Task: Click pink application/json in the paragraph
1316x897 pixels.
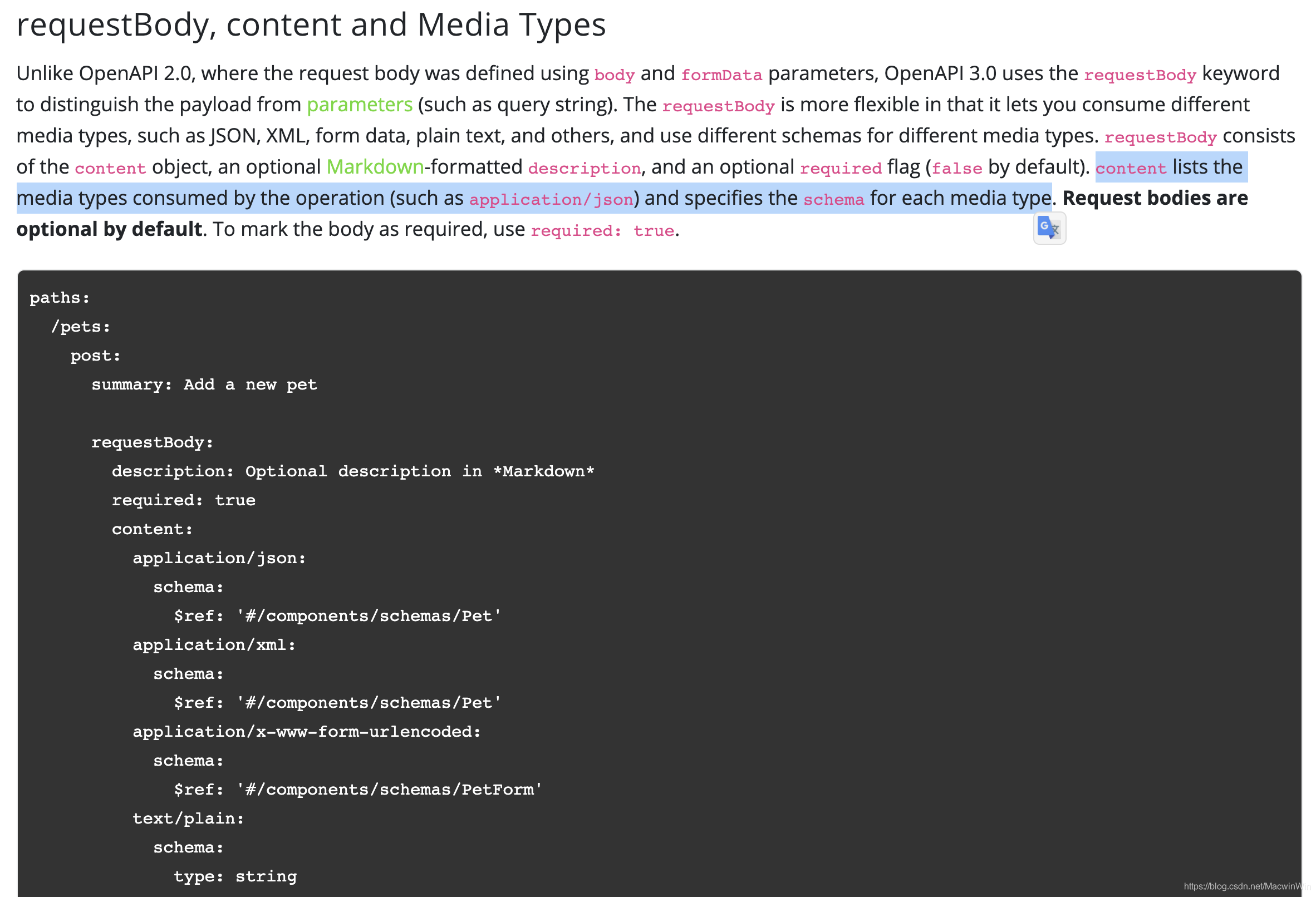Action: click(551, 199)
